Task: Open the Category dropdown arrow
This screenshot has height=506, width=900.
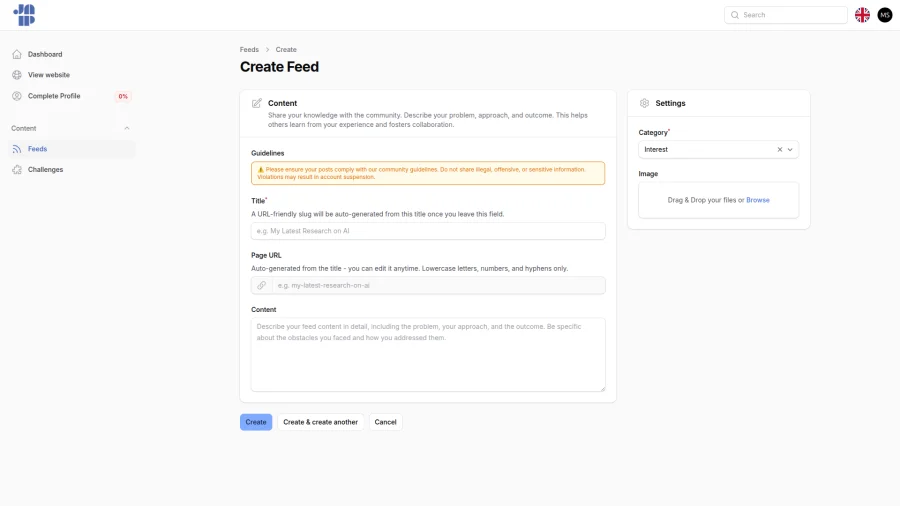Action: 790,150
